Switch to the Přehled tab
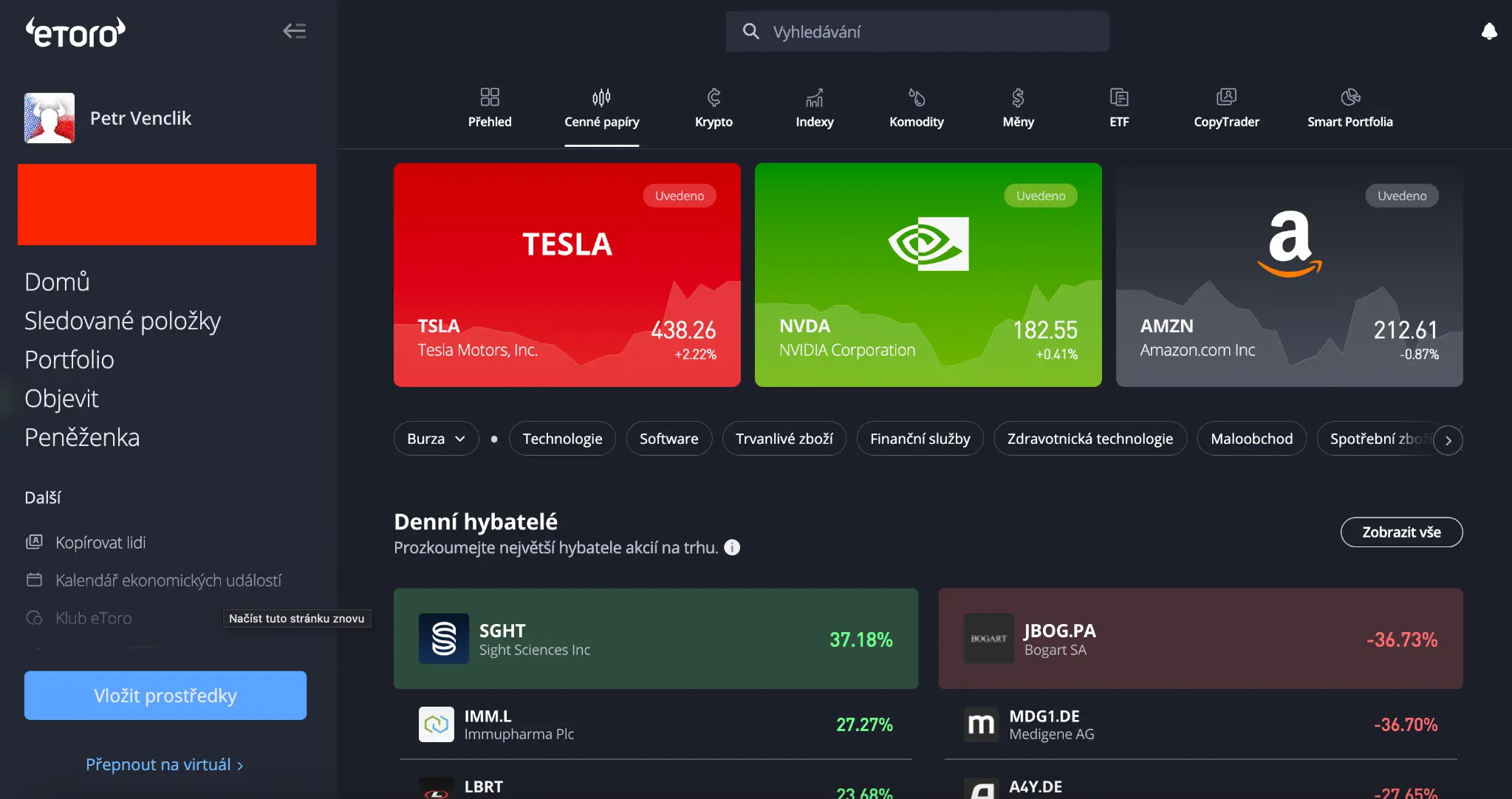This screenshot has height=799, width=1512. click(490, 108)
